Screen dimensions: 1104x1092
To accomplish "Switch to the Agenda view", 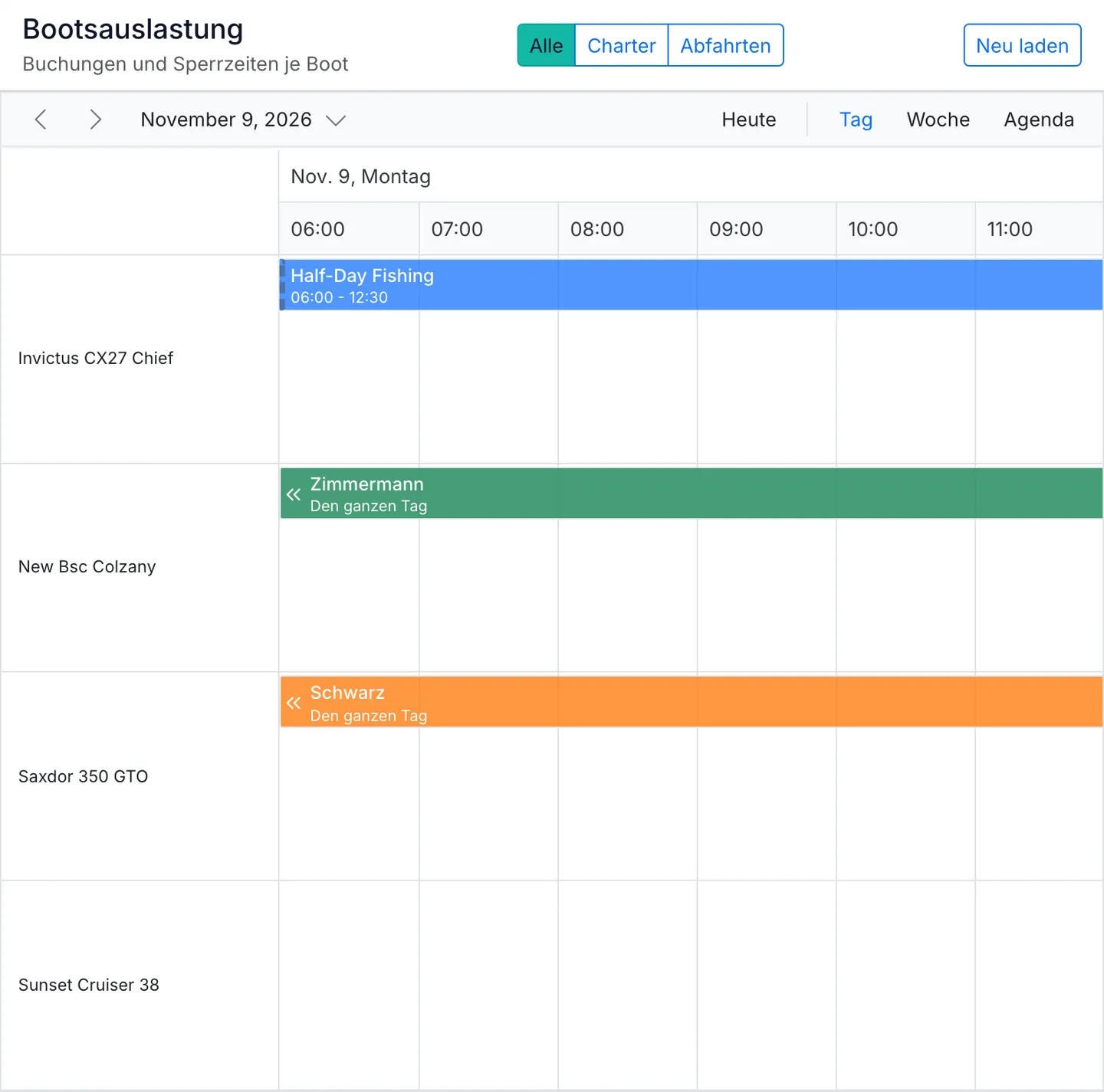I will click(1039, 120).
